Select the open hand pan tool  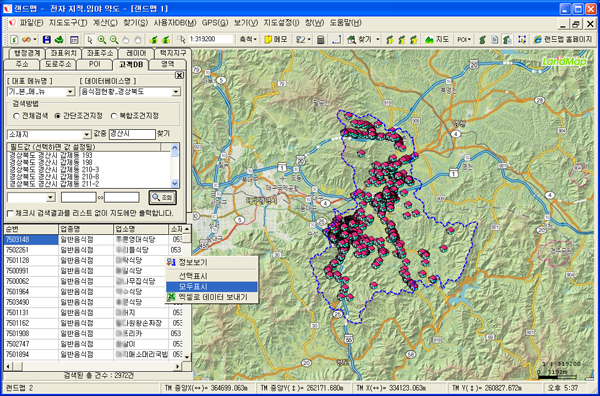click(126, 39)
